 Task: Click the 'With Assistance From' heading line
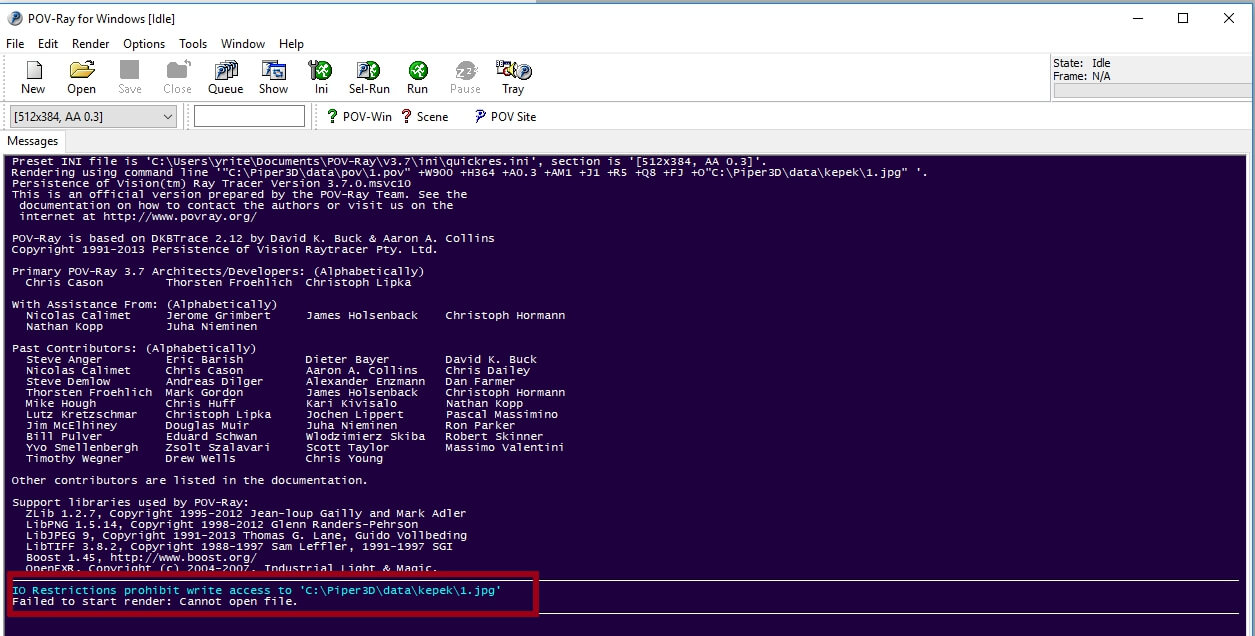(144, 304)
